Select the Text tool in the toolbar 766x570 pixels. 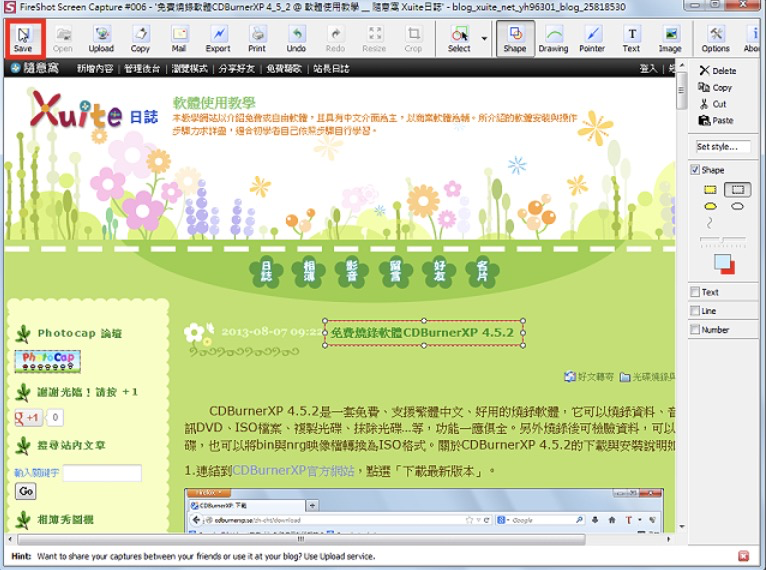pyautogui.click(x=632, y=39)
